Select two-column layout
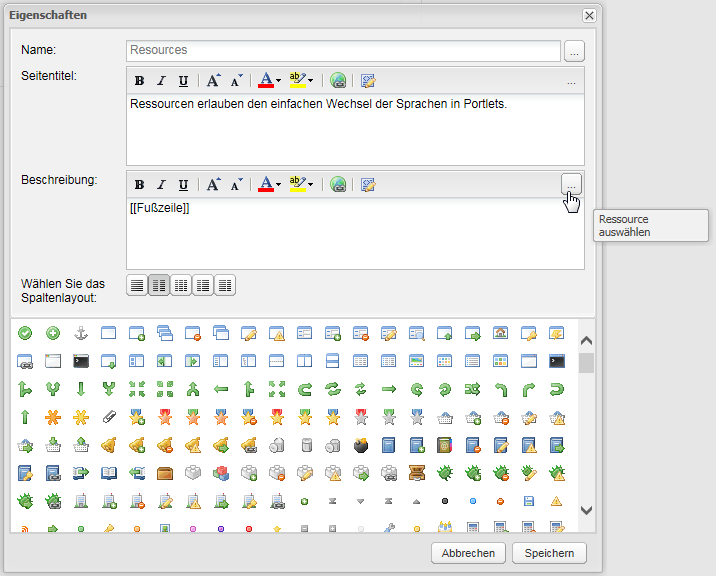This screenshot has height=576, width=716. (159, 285)
